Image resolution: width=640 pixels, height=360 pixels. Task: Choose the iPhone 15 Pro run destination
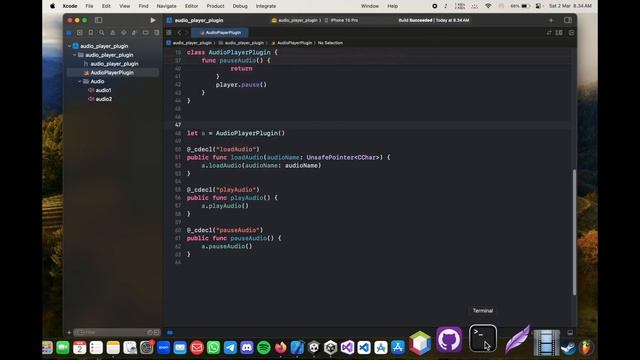point(341,20)
